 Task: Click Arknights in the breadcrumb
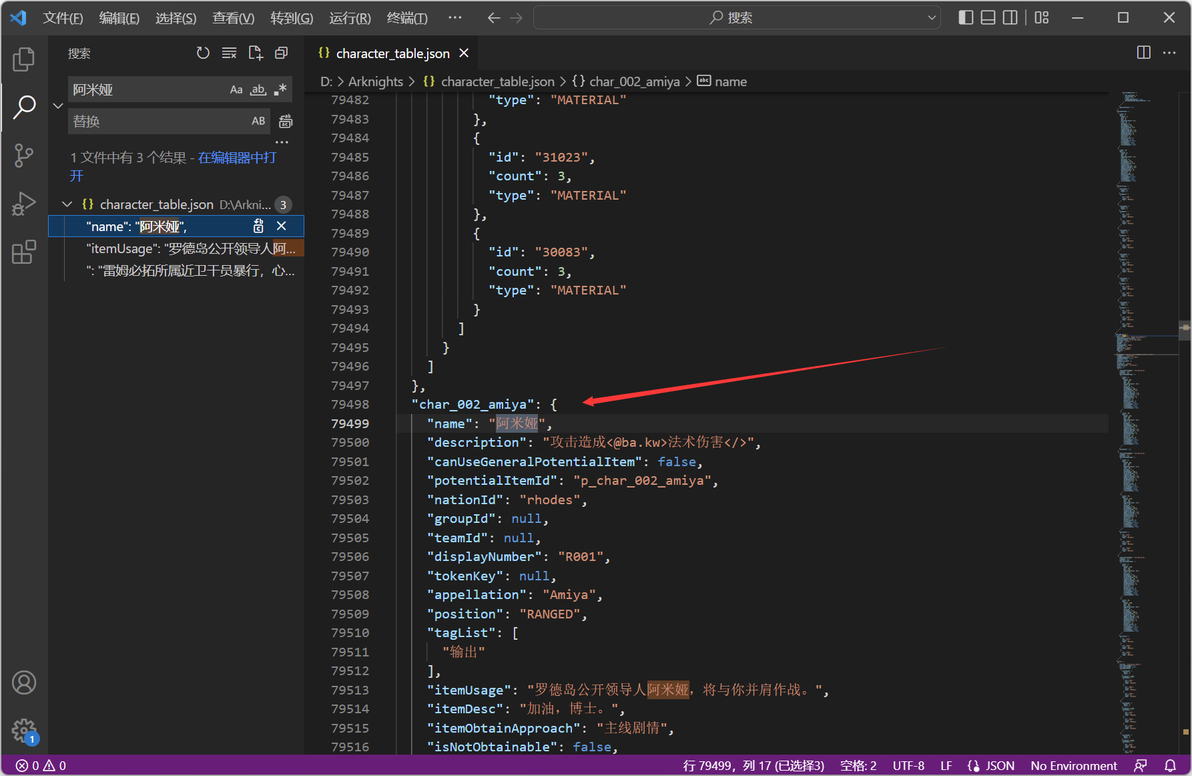click(x=376, y=81)
